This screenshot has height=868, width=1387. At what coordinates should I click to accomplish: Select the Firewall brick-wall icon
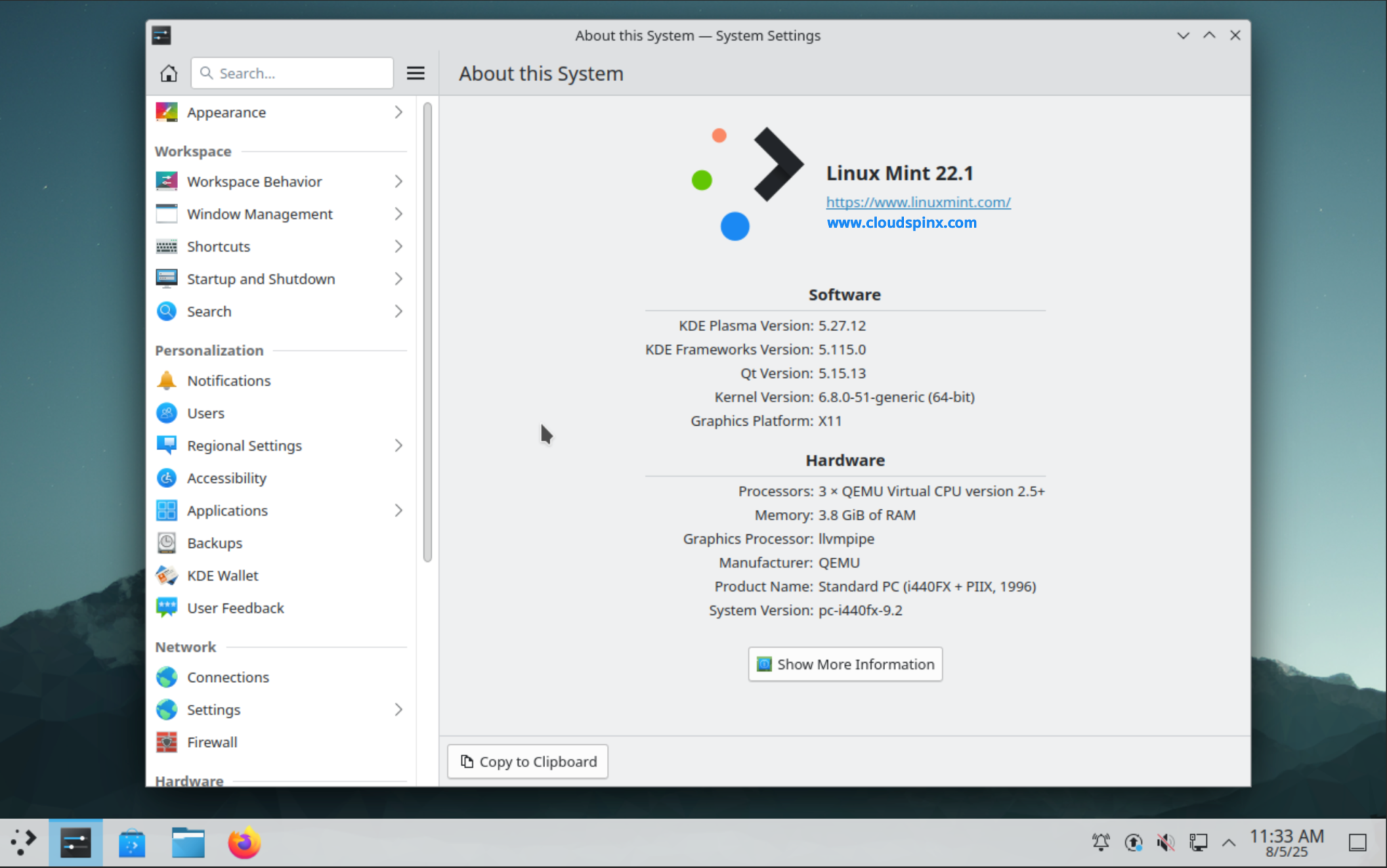click(x=167, y=741)
